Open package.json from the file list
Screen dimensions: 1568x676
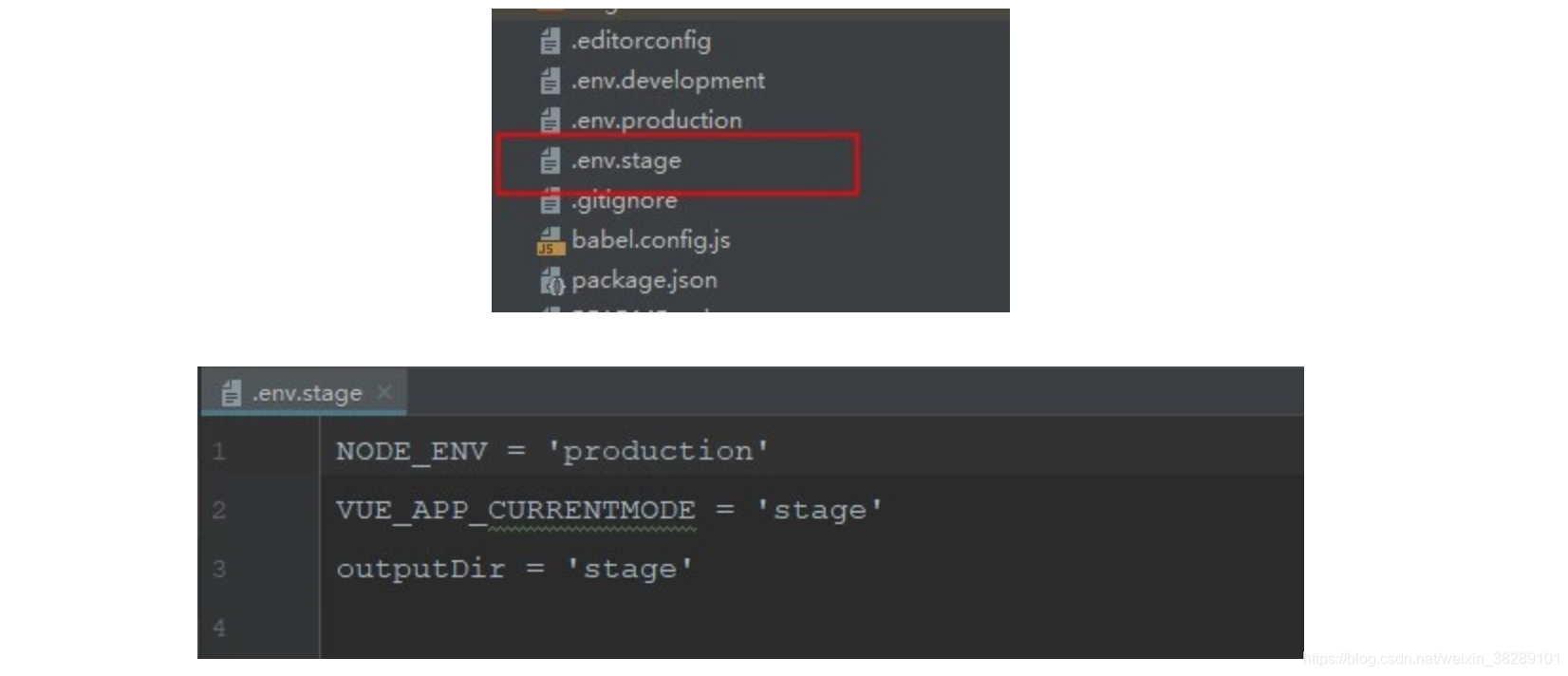pos(644,280)
